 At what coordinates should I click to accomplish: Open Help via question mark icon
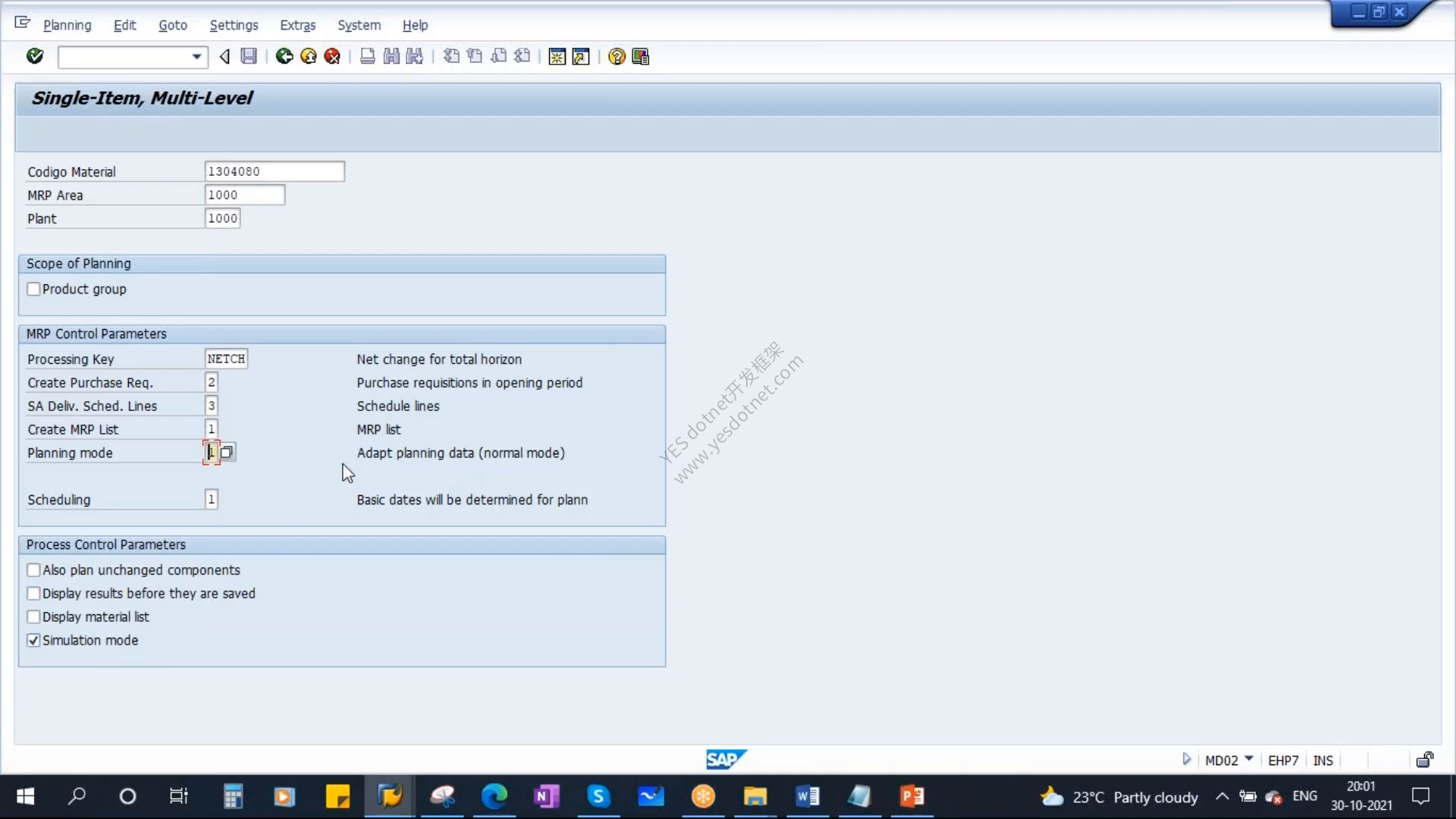617,56
